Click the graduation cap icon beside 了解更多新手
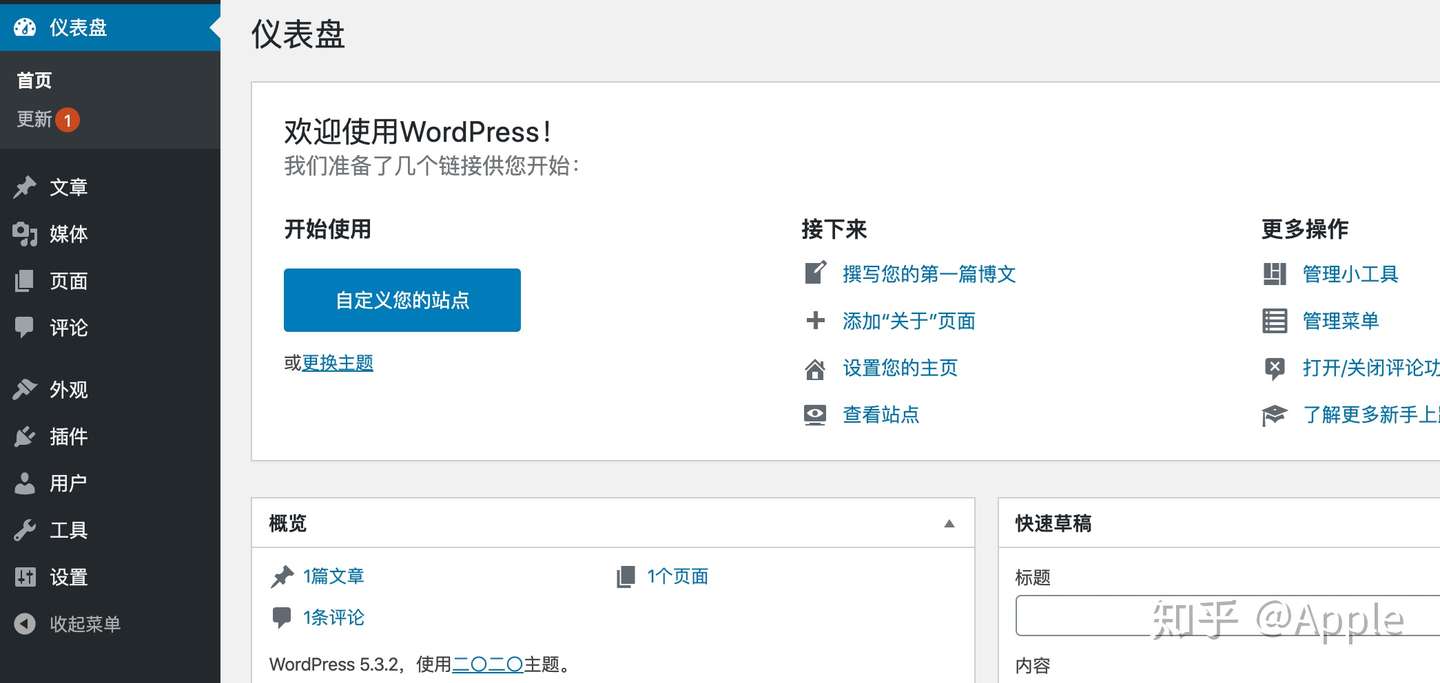 coord(1275,415)
